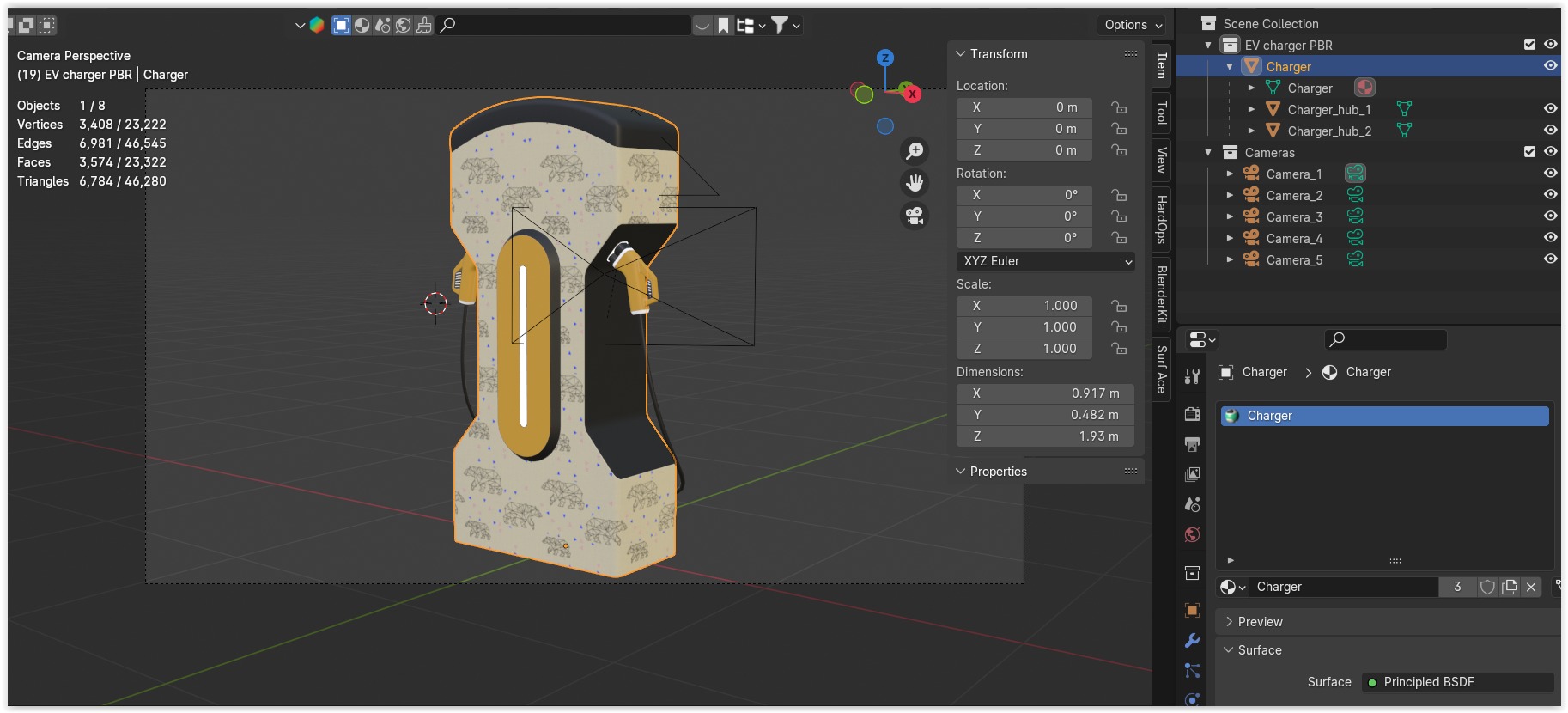Open the View Layer properties tab icon

(1192, 474)
